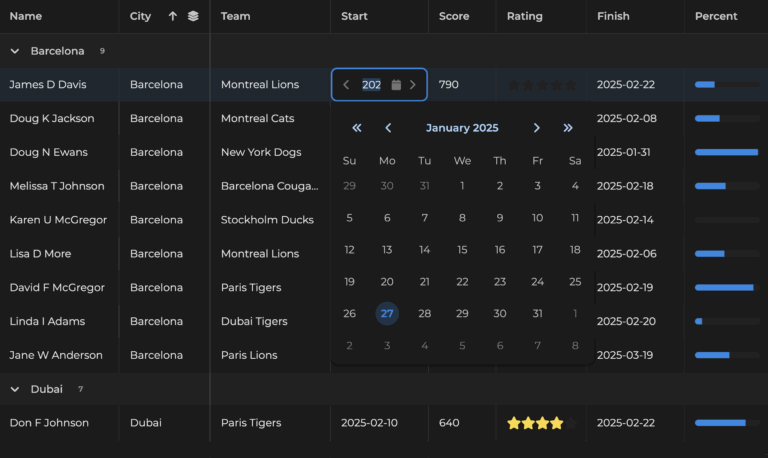Advance the calendar to next month
Image resolution: width=768 pixels, height=458 pixels.
click(x=537, y=128)
